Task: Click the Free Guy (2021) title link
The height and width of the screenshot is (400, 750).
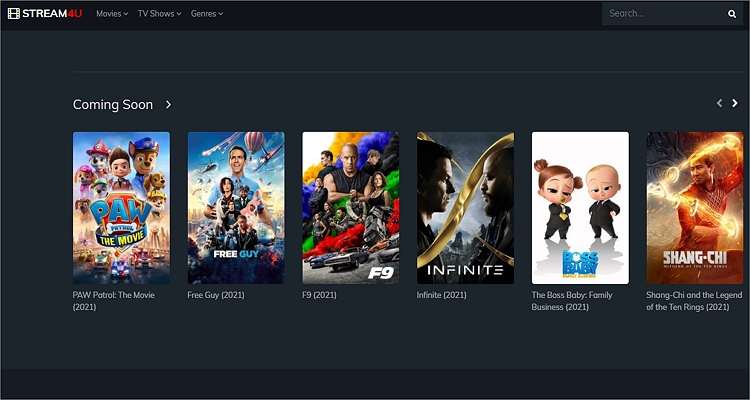Action: click(216, 295)
